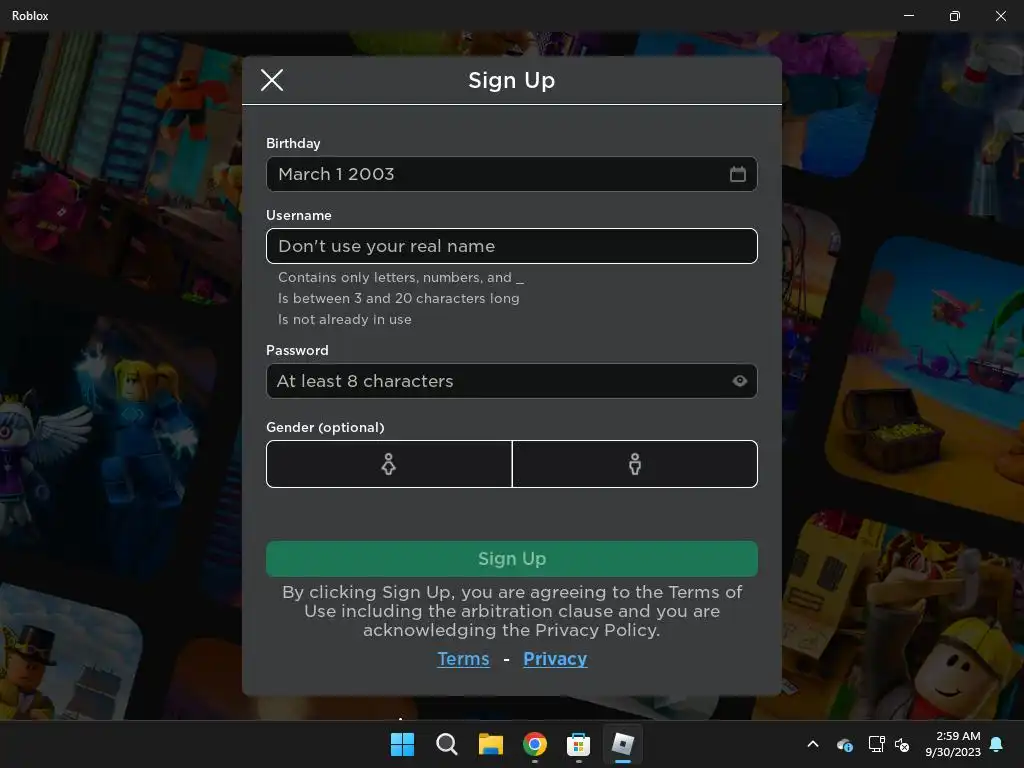Click the Gender (optional) label
This screenshot has width=1024, height=768.
point(325,427)
